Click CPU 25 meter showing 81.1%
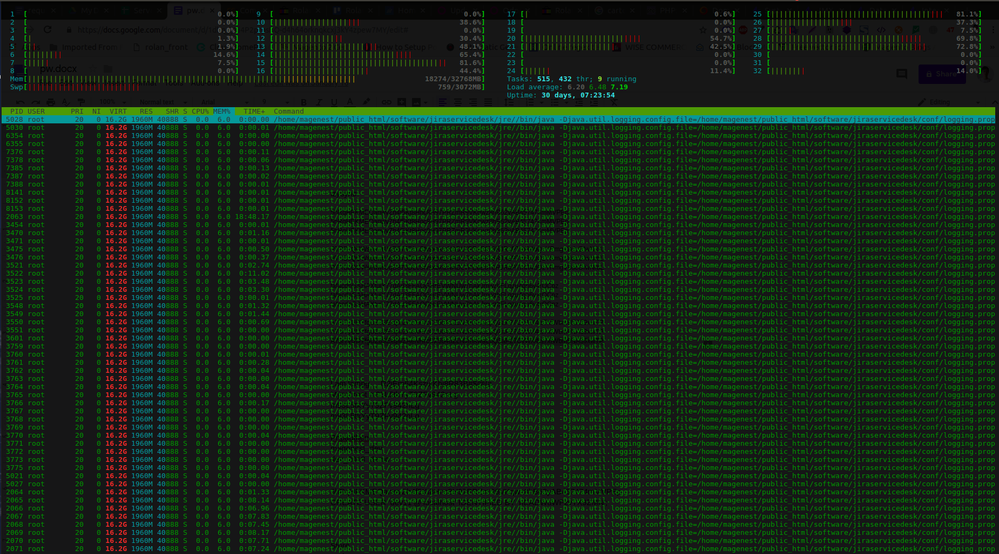This screenshot has width=999, height=554. point(867,14)
